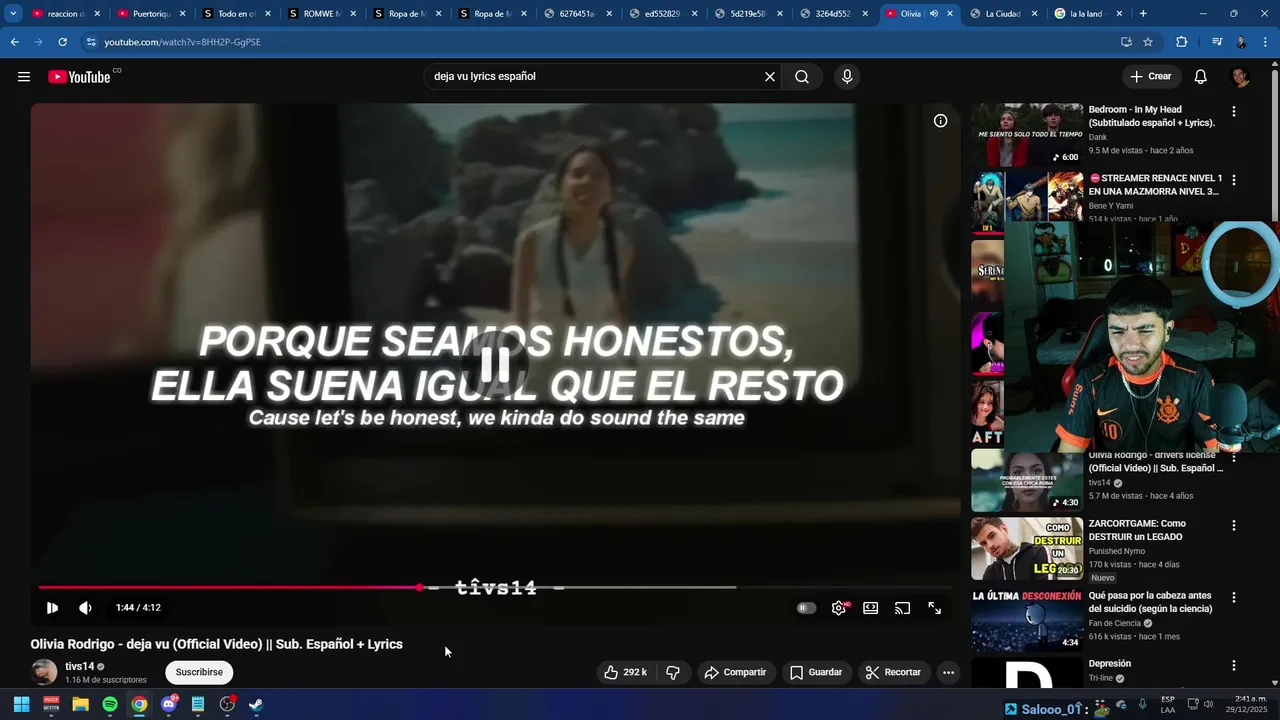The width and height of the screenshot is (1280, 720).
Task: Open options for the 'Qué pasa por la cabeza' video
Action: pos(1233,598)
